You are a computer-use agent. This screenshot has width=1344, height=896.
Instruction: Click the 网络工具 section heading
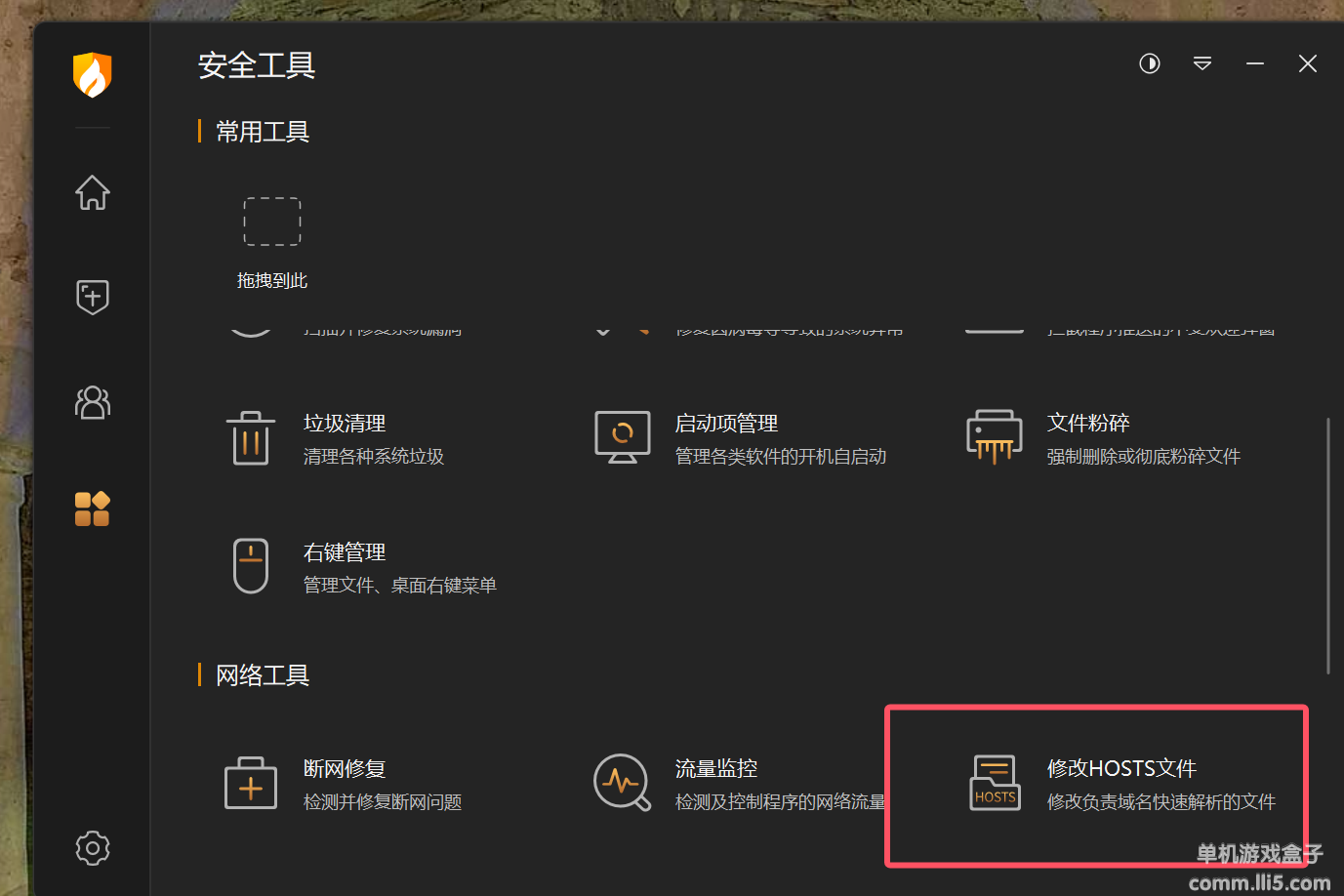click(263, 675)
